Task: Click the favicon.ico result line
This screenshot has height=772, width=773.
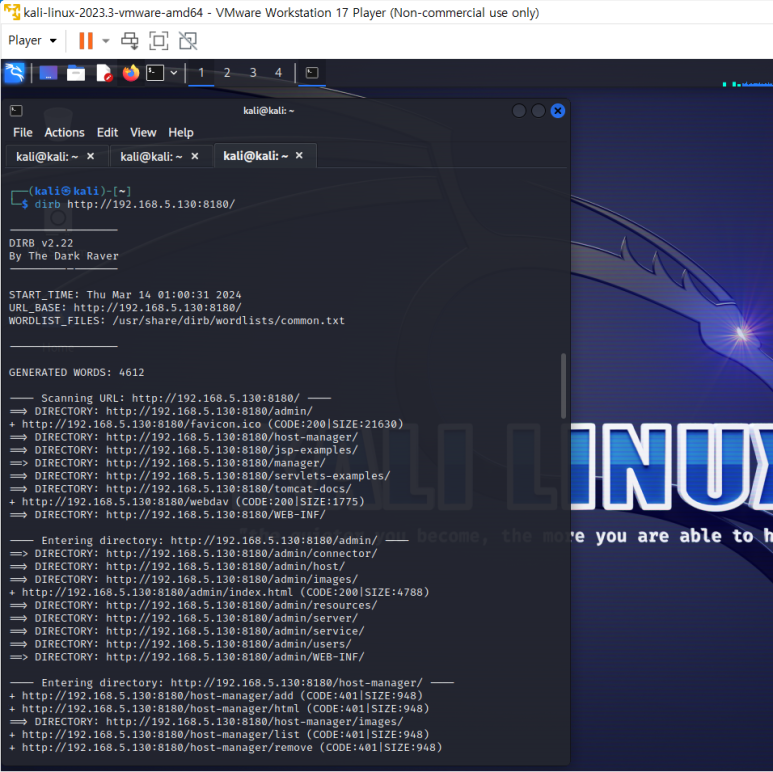Action: (207, 424)
